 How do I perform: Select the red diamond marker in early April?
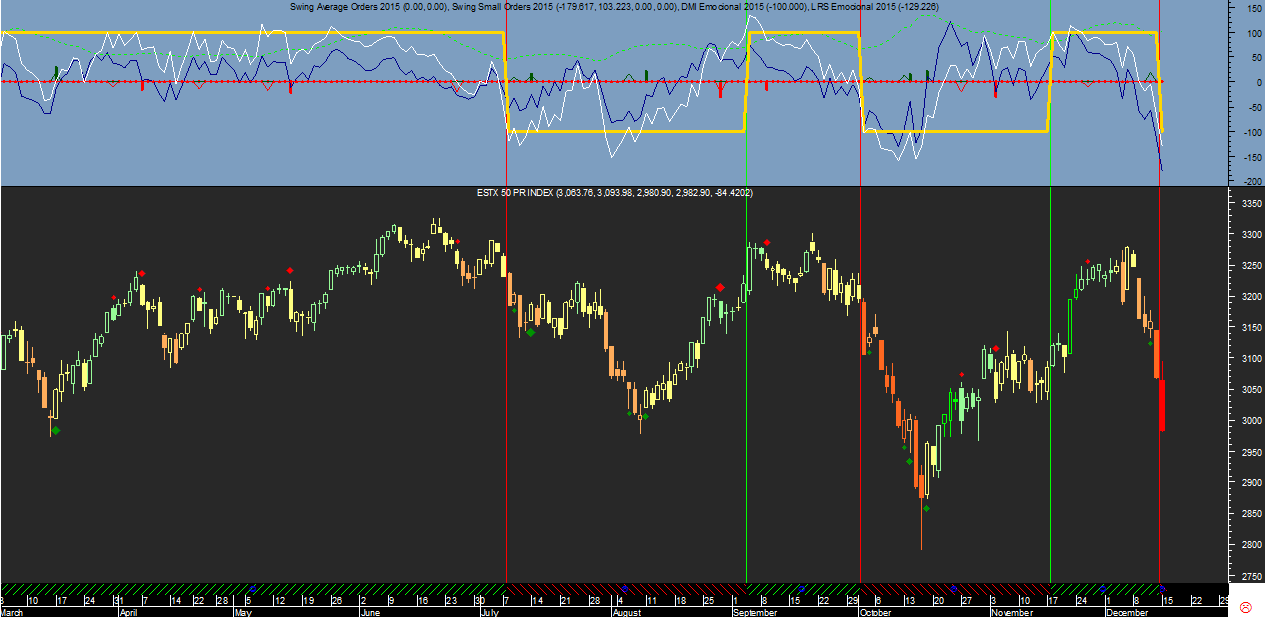click(142, 273)
